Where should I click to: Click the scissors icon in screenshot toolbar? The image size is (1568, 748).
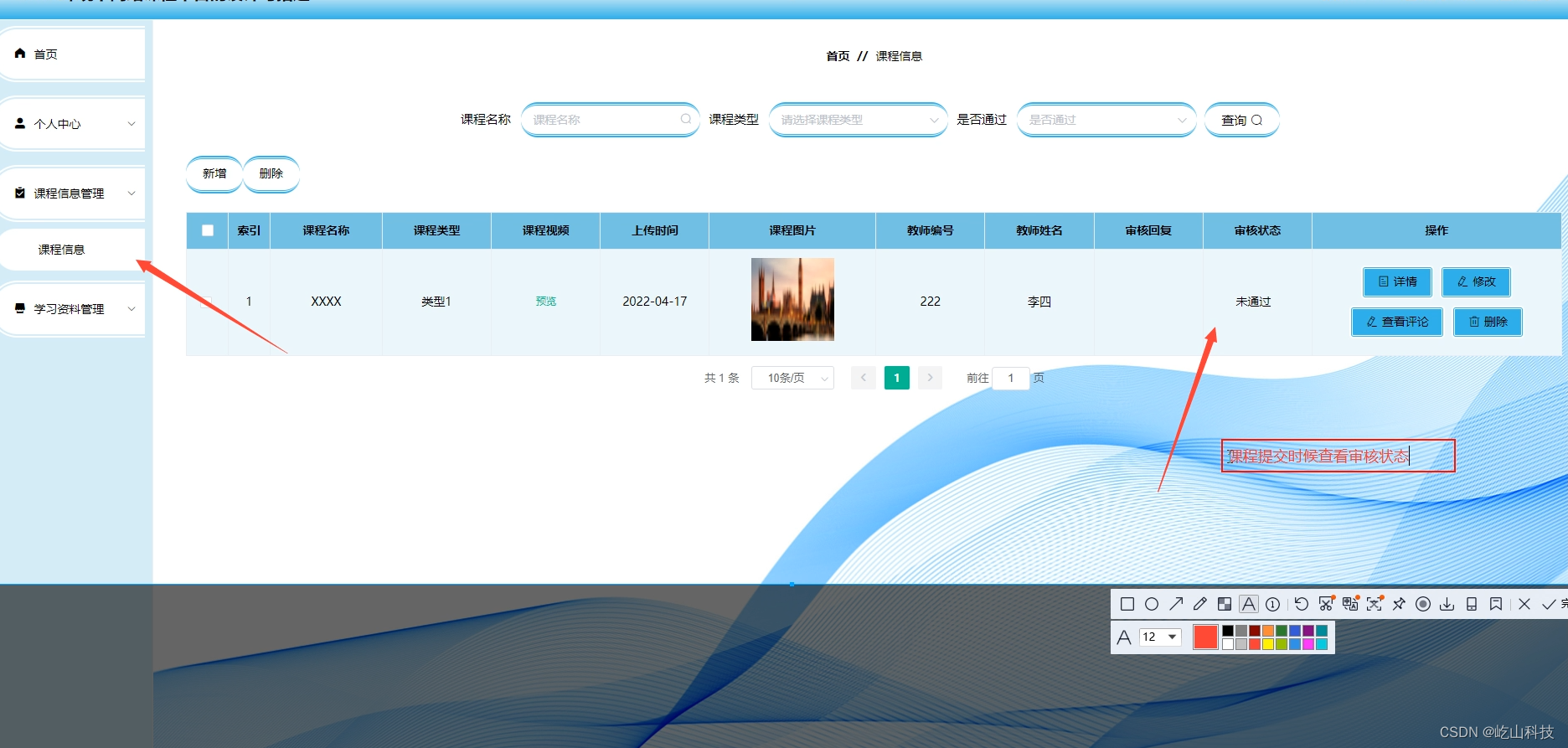[x=1326, y=604]
